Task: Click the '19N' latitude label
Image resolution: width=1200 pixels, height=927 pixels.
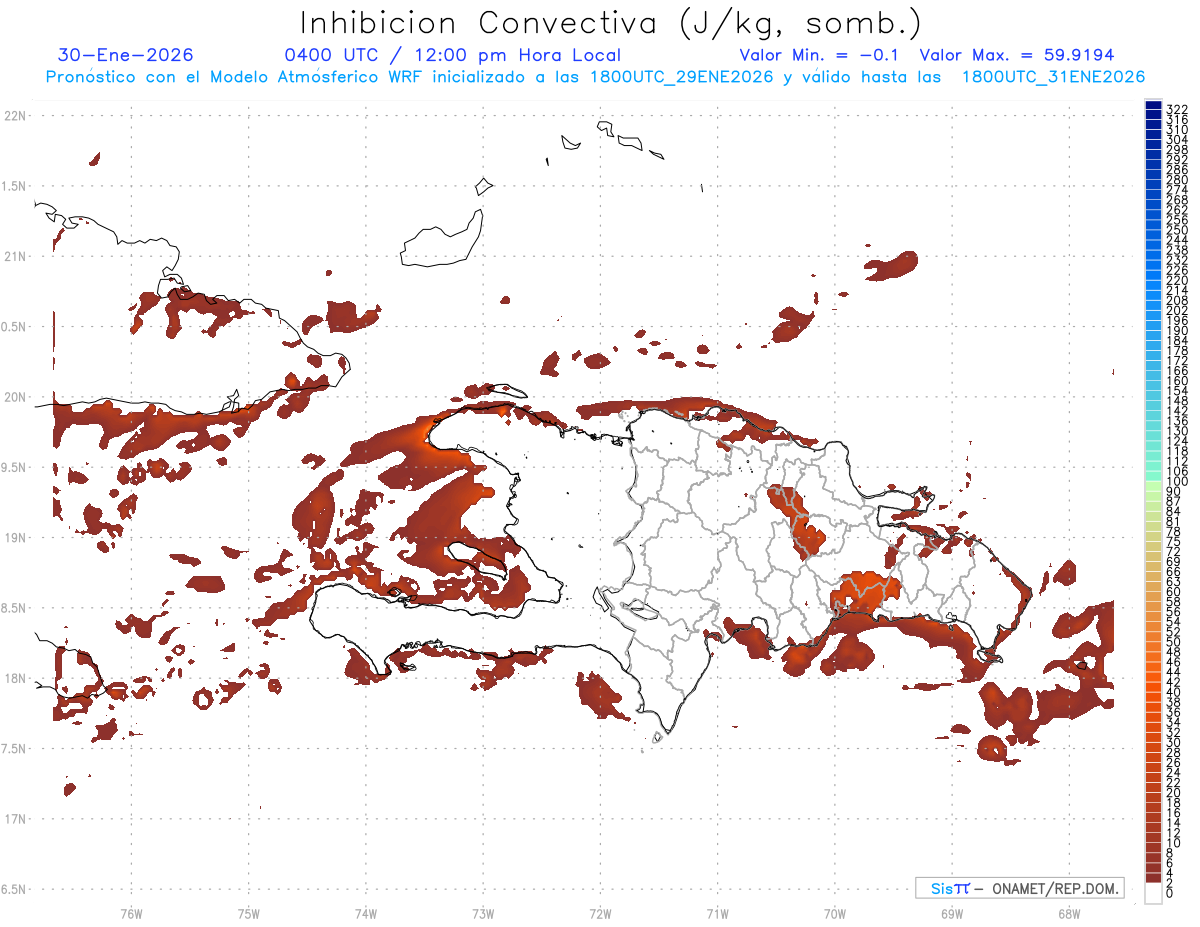Action: (x=15, y=538)
